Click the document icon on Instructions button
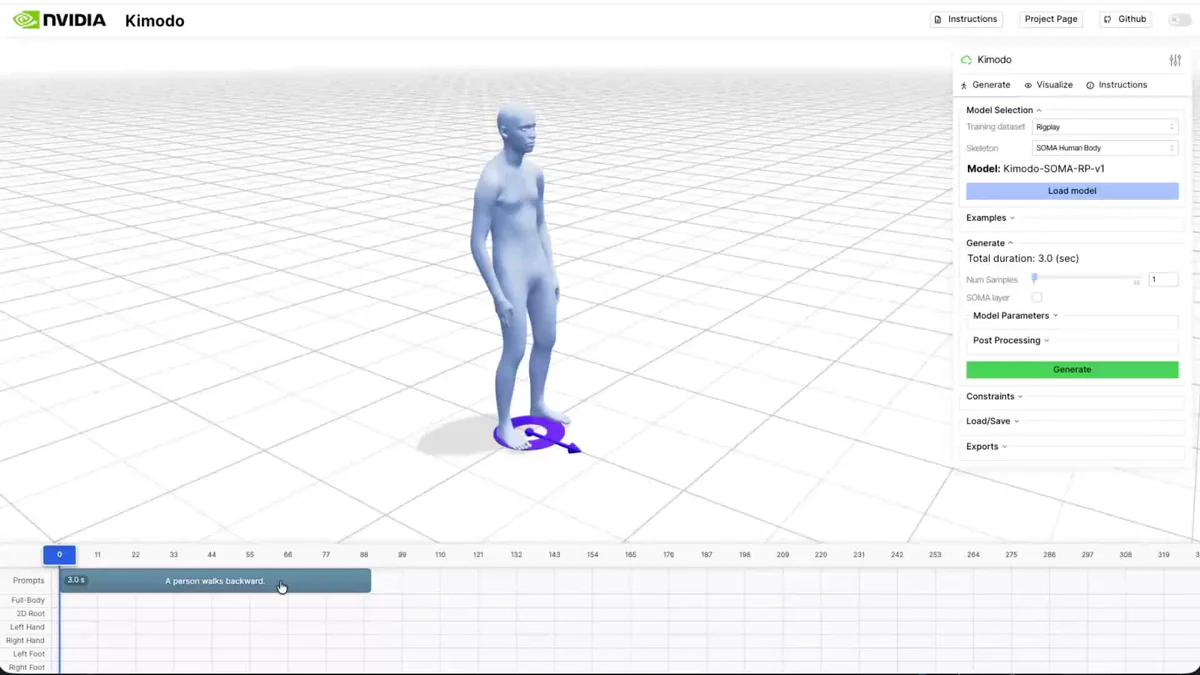This screenshot has height=675, width=1200. pos(938,20)
